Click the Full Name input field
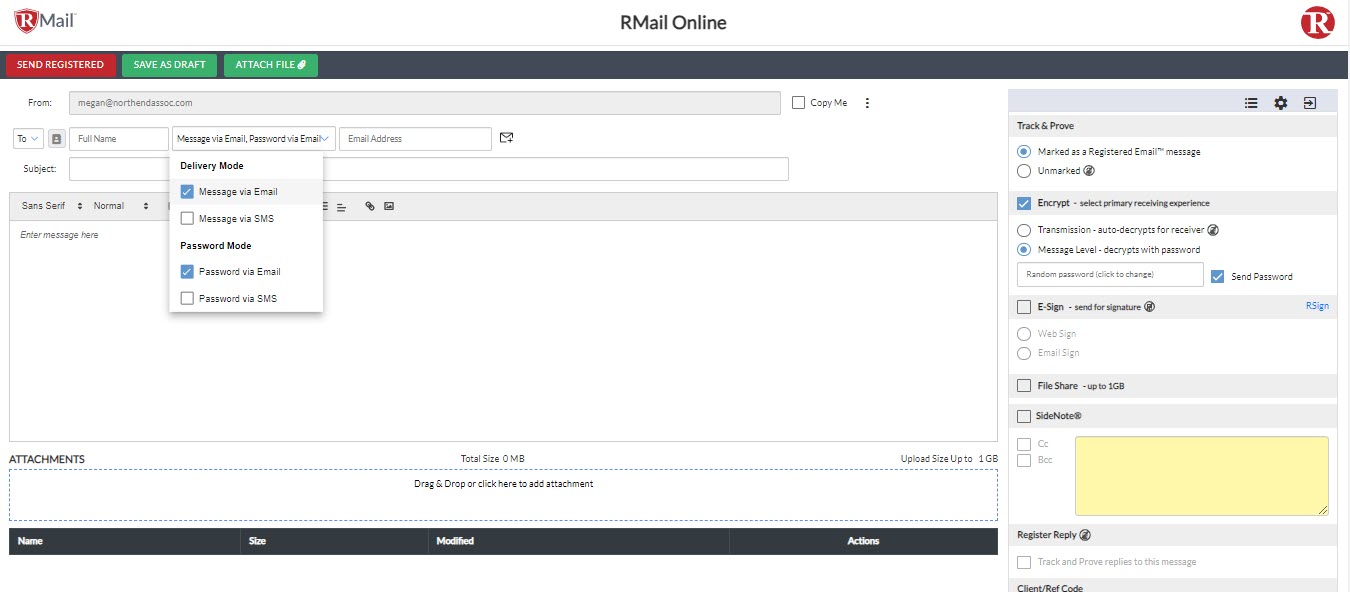 click(x=119, y=139)
